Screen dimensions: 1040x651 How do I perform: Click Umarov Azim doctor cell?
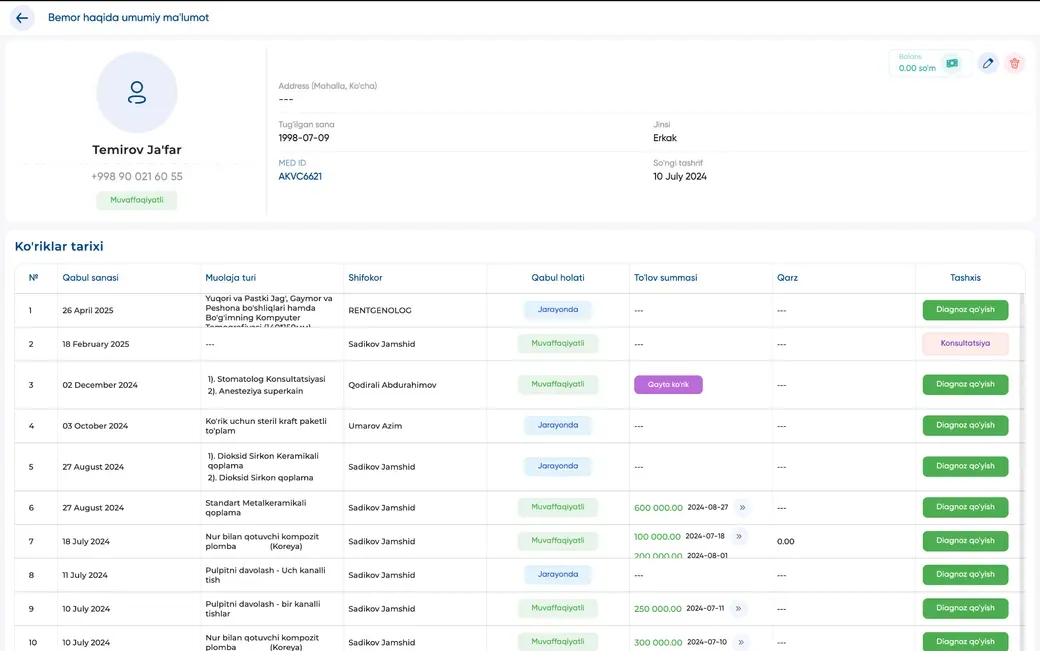375,426
